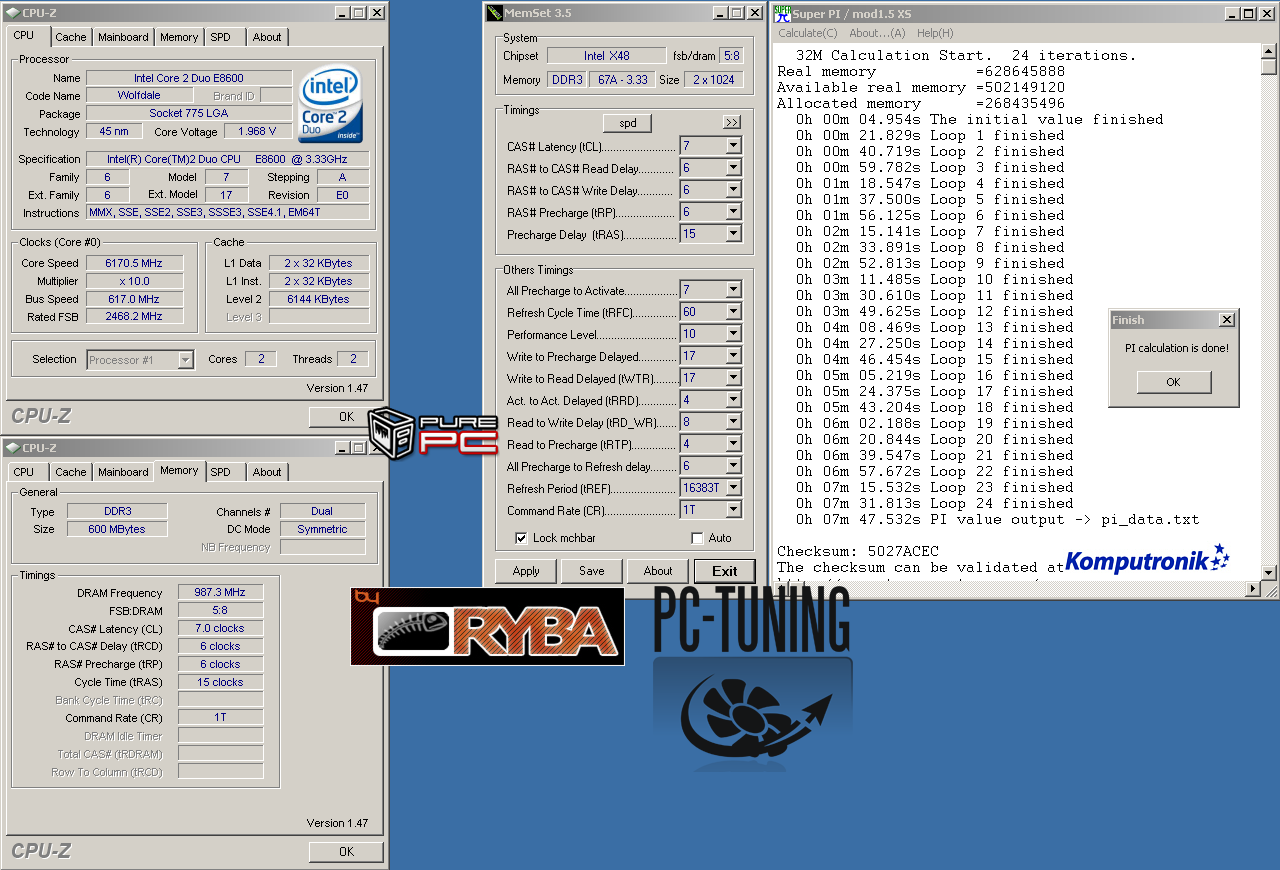Close the Finish dialog with X
Viewport: 1280px width, 870px height.
[x=1226, y=320]
